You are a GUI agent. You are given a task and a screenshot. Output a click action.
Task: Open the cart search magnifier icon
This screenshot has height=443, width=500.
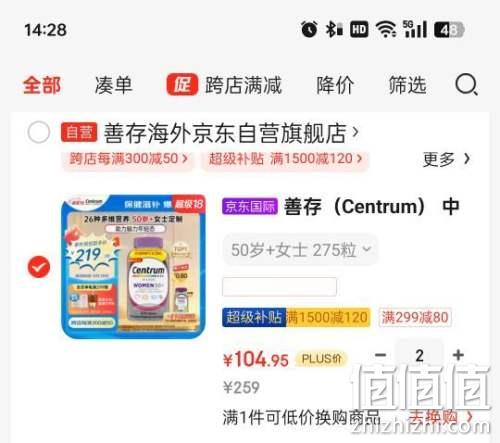(x=466, y=85)
